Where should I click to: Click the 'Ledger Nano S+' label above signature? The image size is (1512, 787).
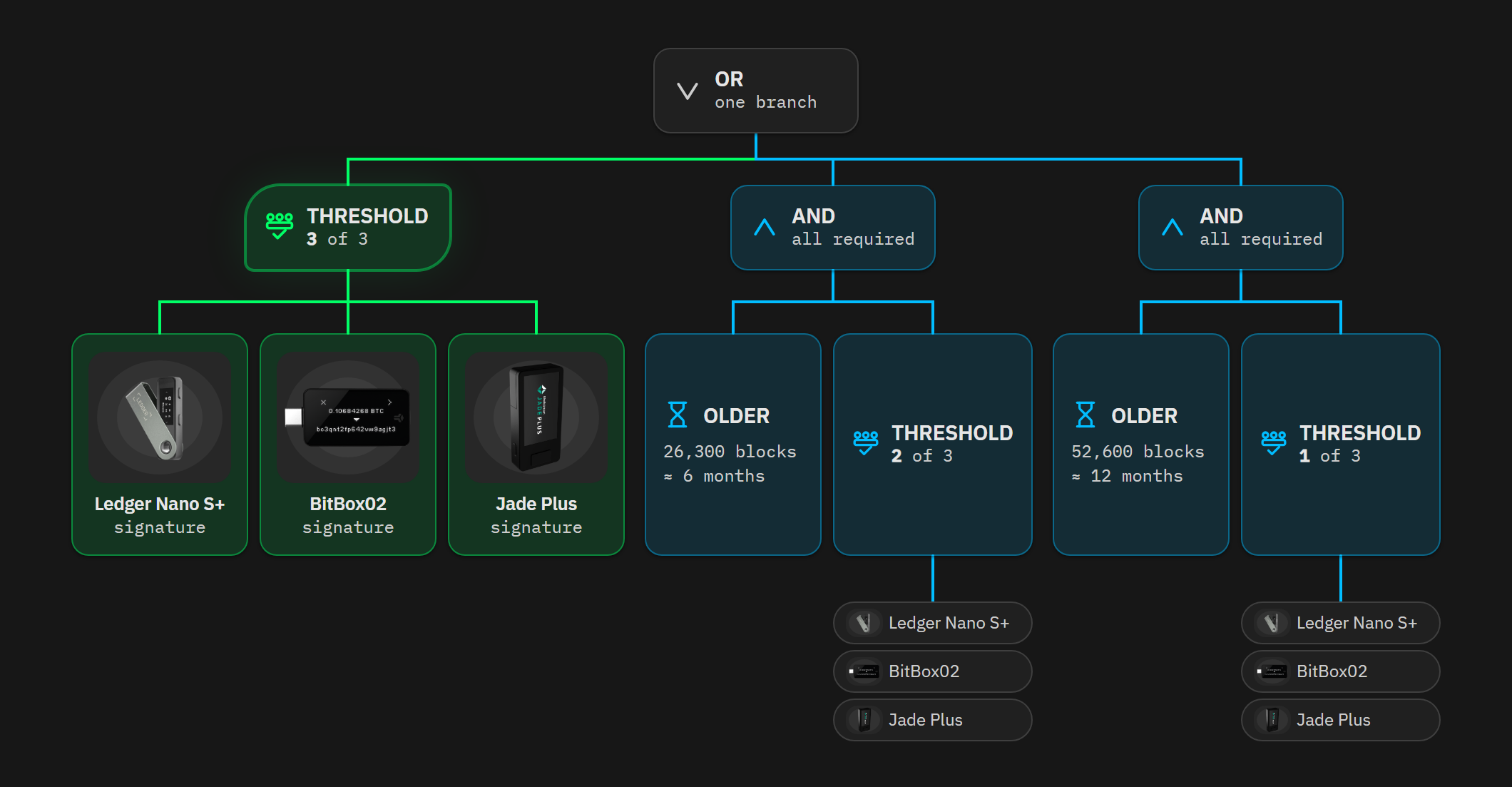pos(160,504)
